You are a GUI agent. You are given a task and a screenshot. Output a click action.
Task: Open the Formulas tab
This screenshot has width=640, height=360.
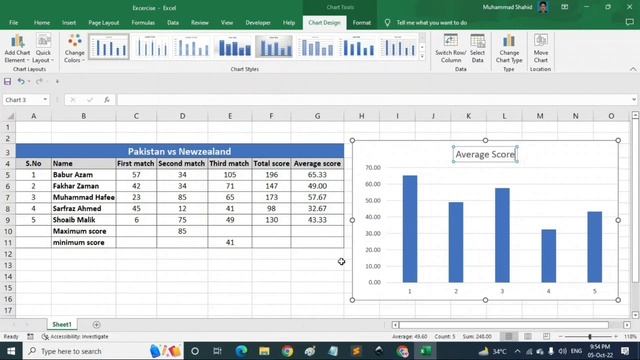(x=143, y=23)
